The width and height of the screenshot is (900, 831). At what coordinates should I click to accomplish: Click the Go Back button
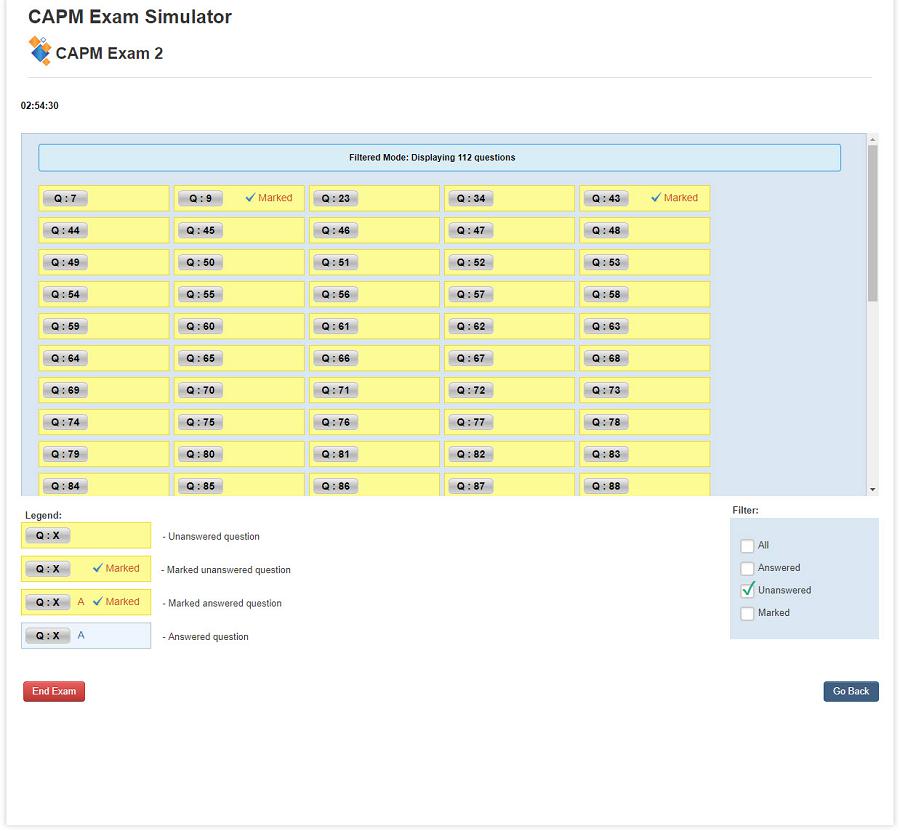point(851,692)
